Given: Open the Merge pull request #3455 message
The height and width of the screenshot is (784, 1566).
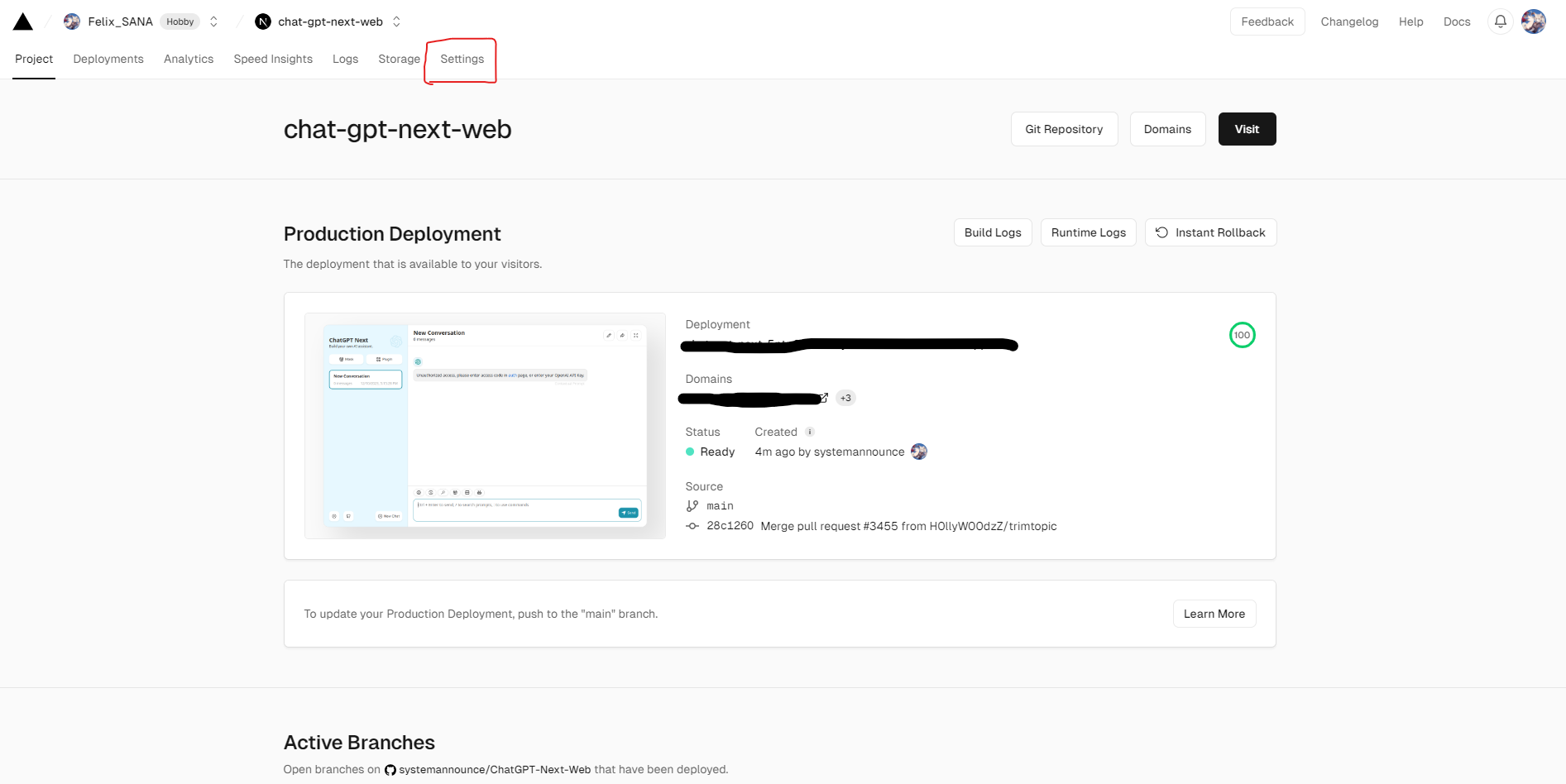Looking at the screenshot, I should pyautogui.click(x=908, y=526).
